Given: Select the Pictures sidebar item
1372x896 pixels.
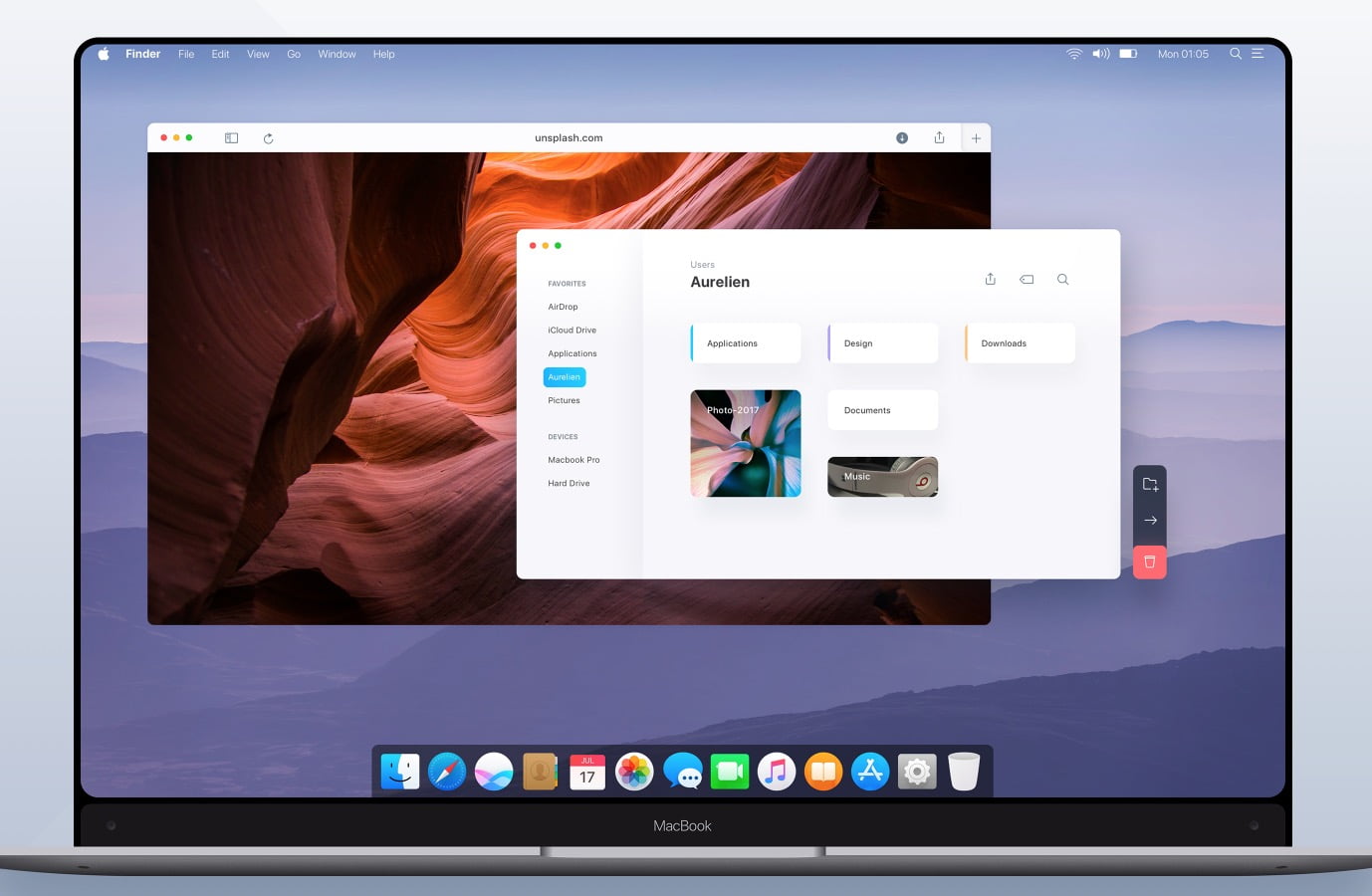Looking at the screenshot, I should coord(564,400).
